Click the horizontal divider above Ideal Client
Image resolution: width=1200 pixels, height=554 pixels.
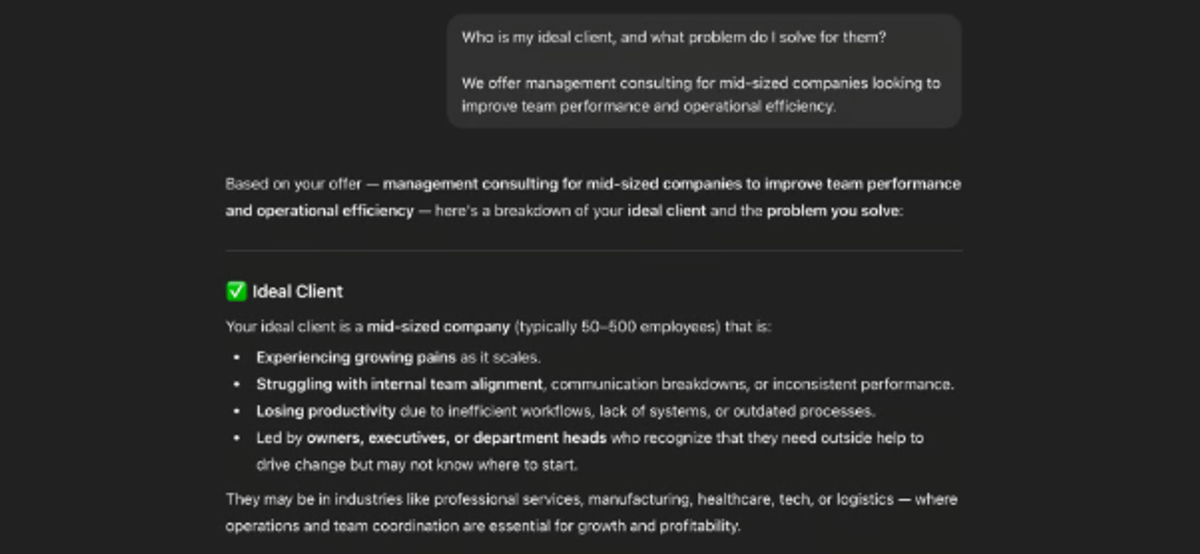pos(594,250)
